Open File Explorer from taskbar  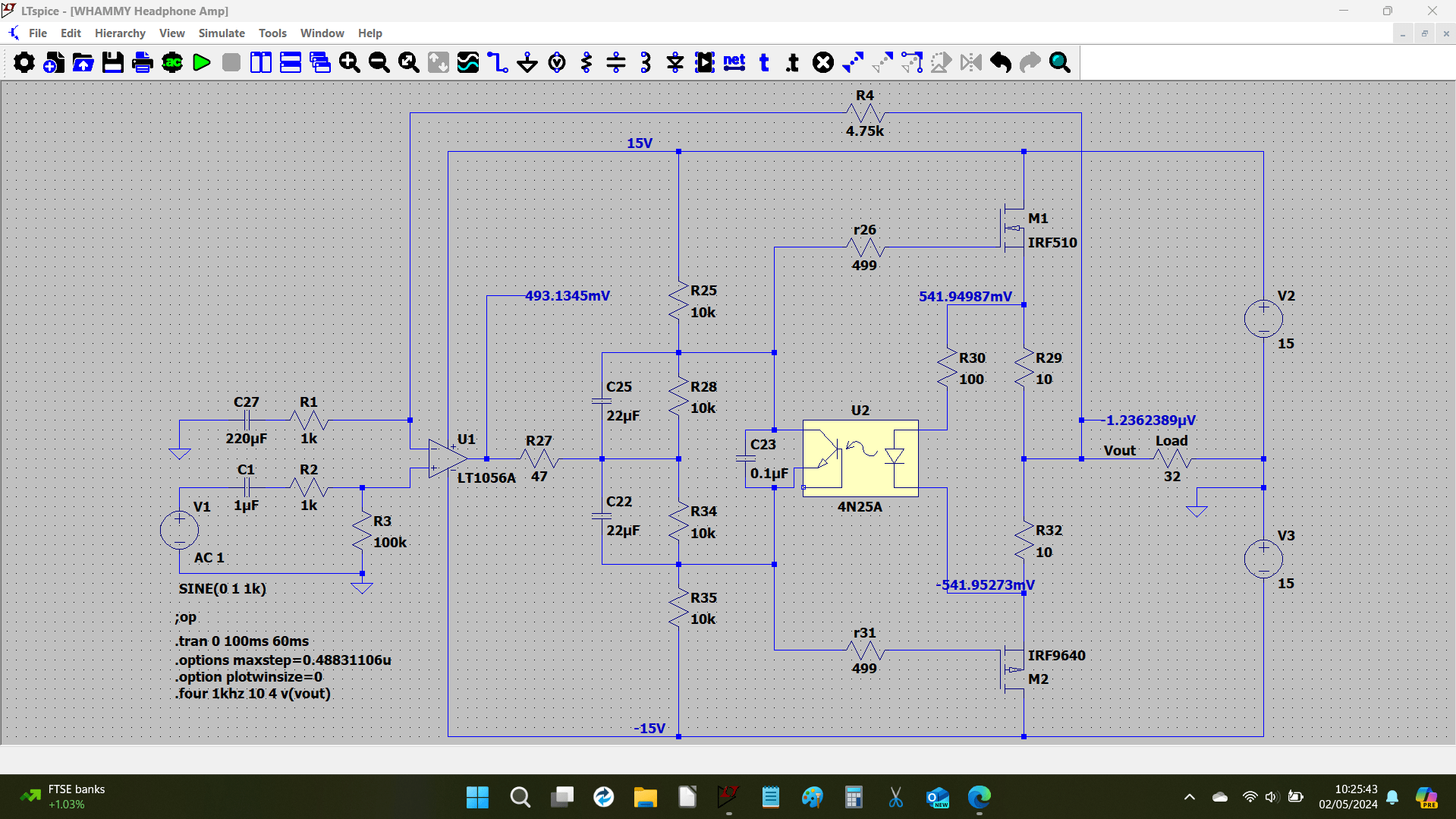click(645, 797)
